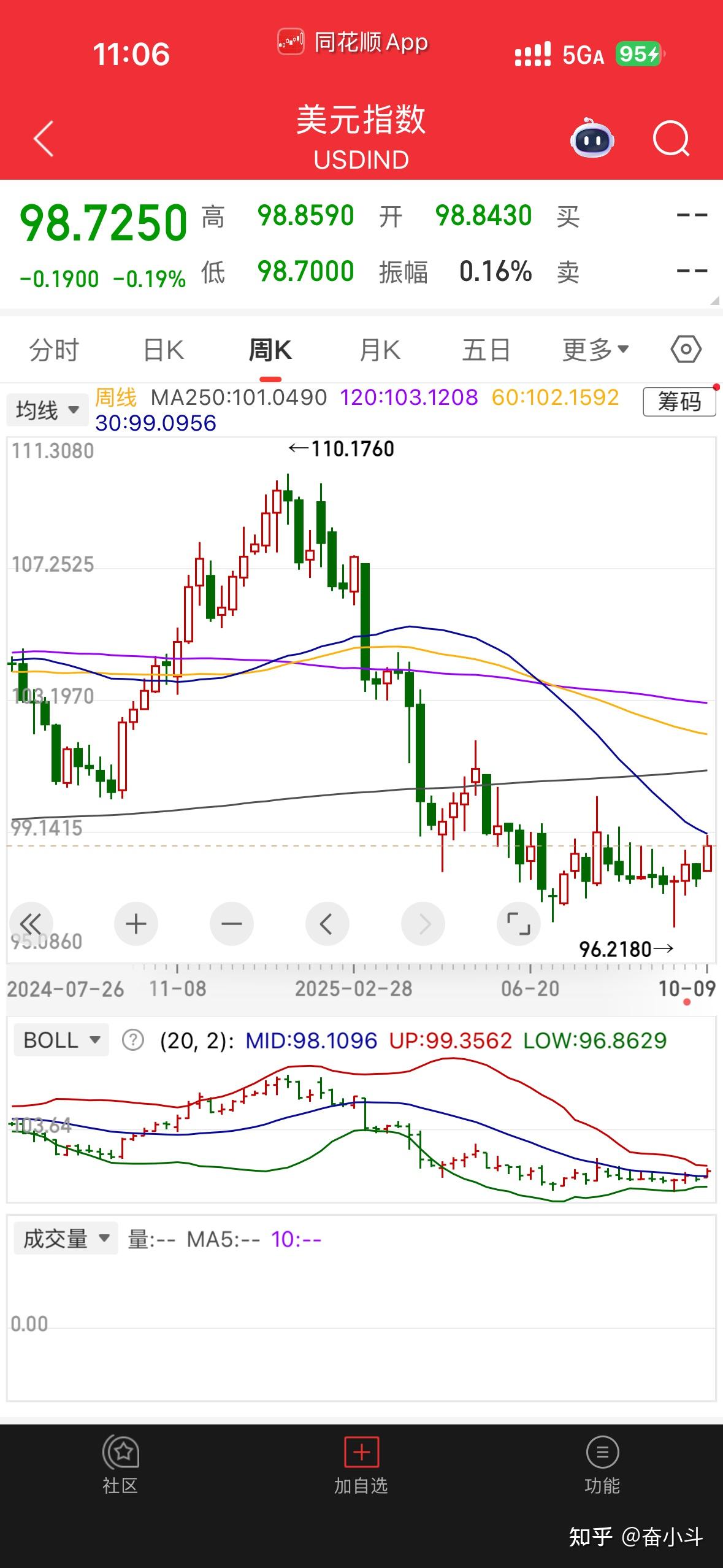The width and height of the screenshot is (723, 1568).
Task: Open chart settings hexagon icon
Action: point(685,350)
